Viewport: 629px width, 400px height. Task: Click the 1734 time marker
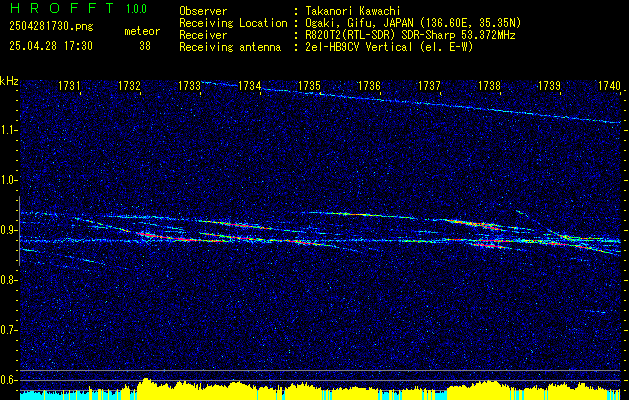pos(249,86)
